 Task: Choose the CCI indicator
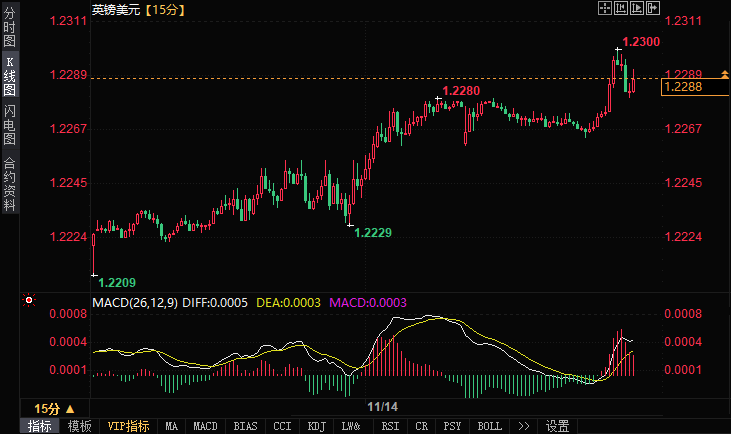click(x=282, y=426)
